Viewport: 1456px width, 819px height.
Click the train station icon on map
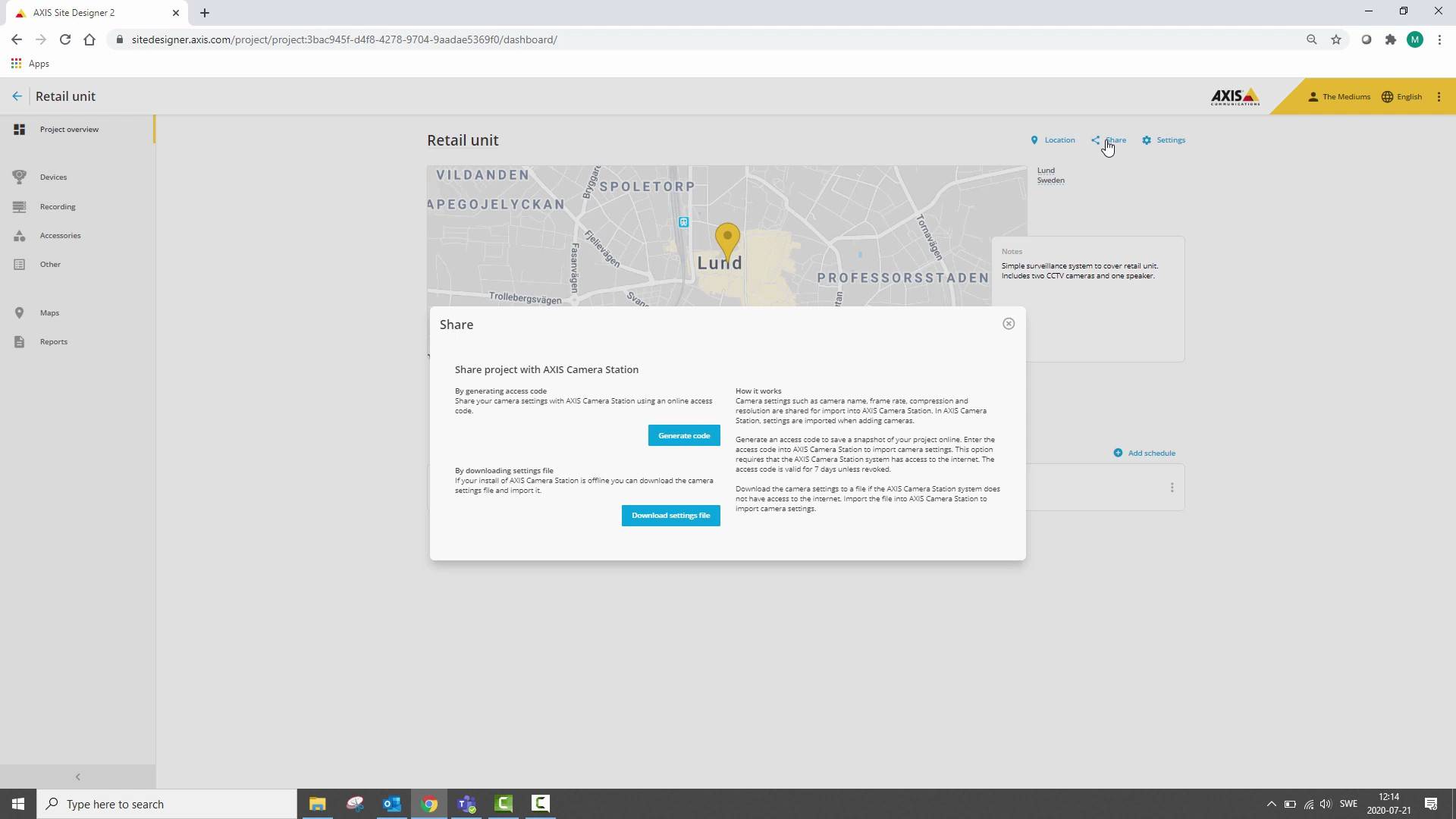(x=683, y=222)
